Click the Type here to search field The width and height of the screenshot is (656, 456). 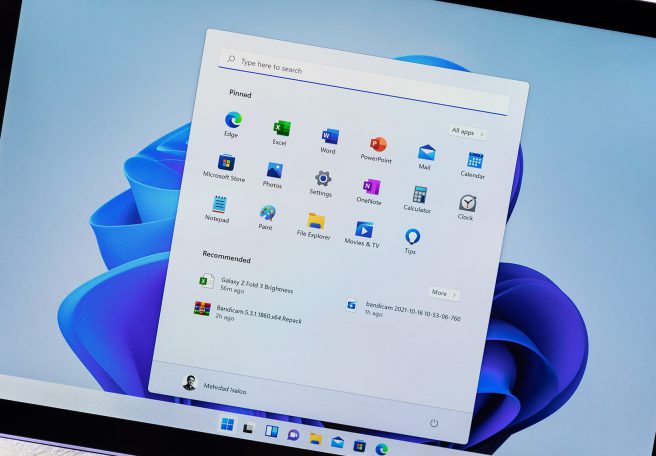tap(363, 83)
